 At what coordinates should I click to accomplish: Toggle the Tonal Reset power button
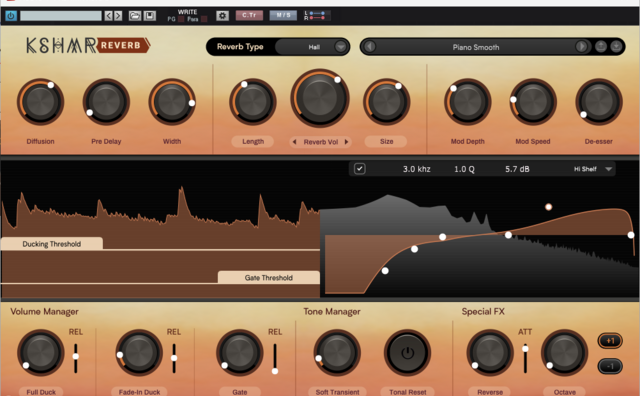click(x=407, y=353)
